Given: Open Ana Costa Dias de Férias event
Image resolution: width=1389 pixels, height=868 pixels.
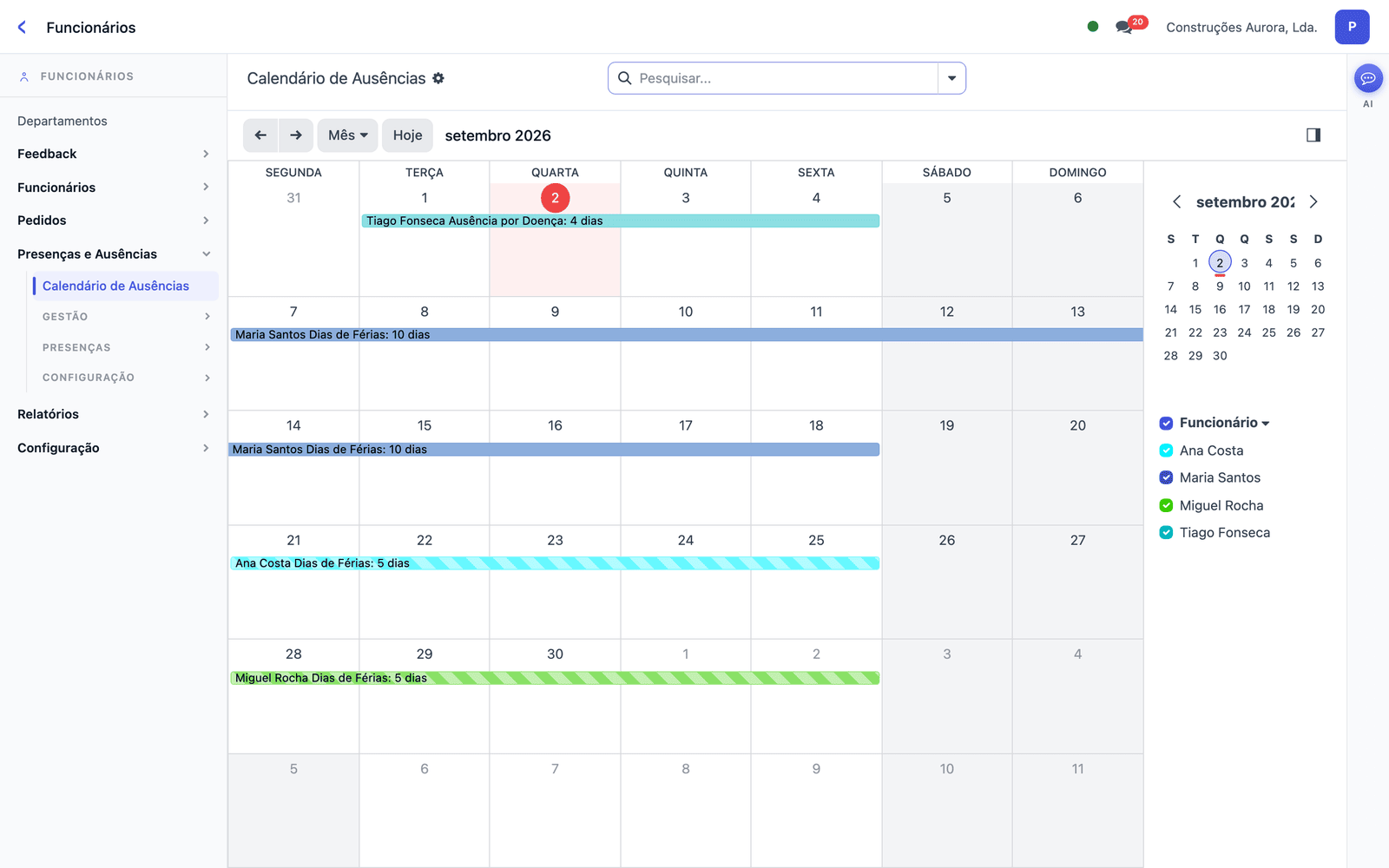Looking at the screenshot, I should (x=556, y=563).
